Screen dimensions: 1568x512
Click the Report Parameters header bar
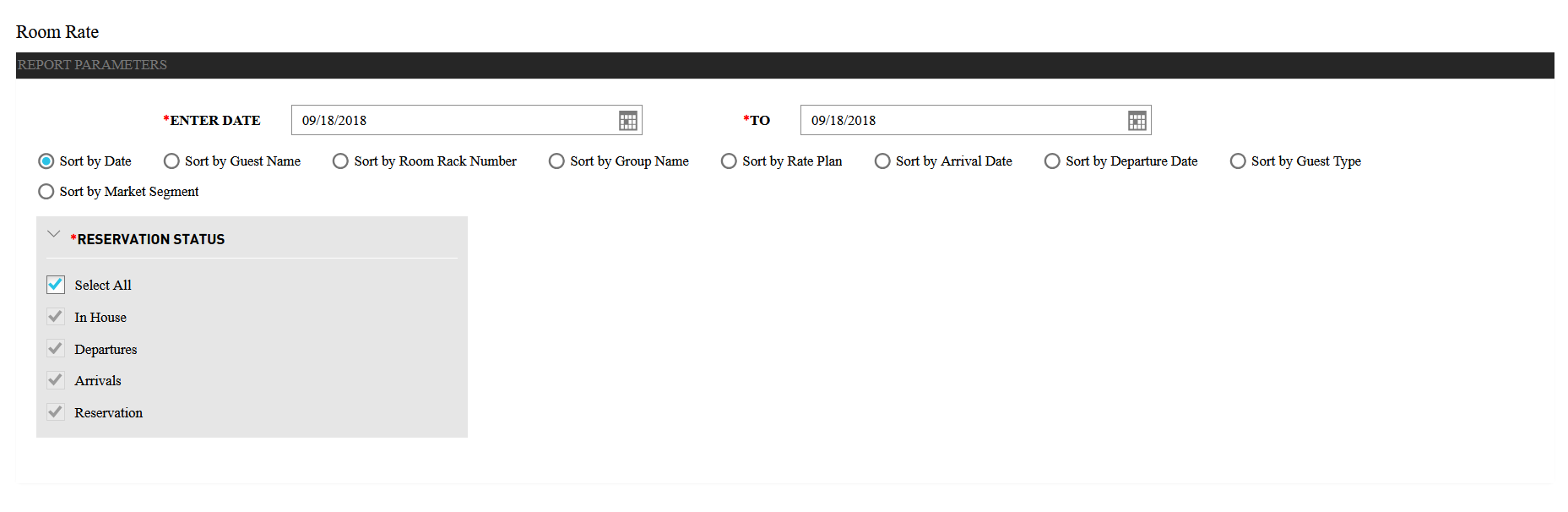click(x=785, y=65)
